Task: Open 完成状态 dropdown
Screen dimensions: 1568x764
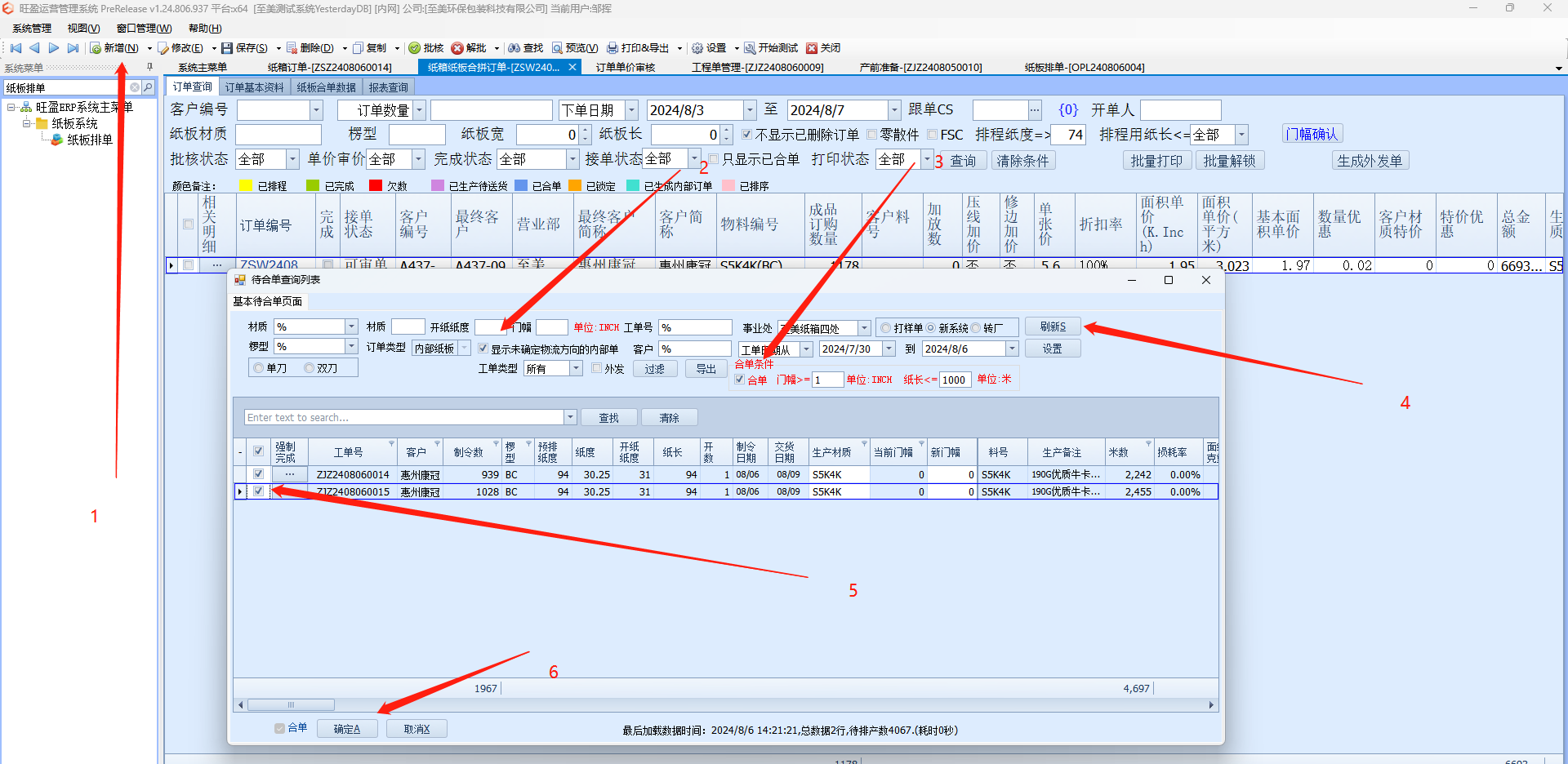Action: (572, 159)
